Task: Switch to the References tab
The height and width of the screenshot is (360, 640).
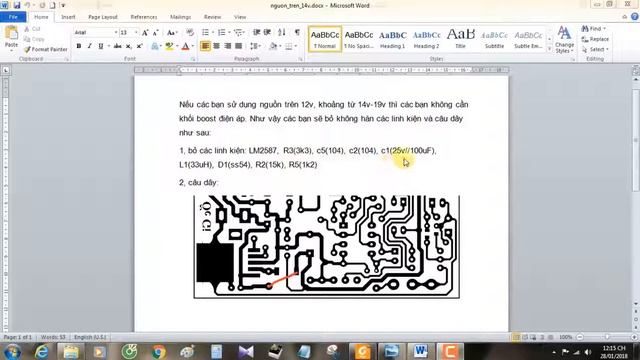Action: (144, 17)
